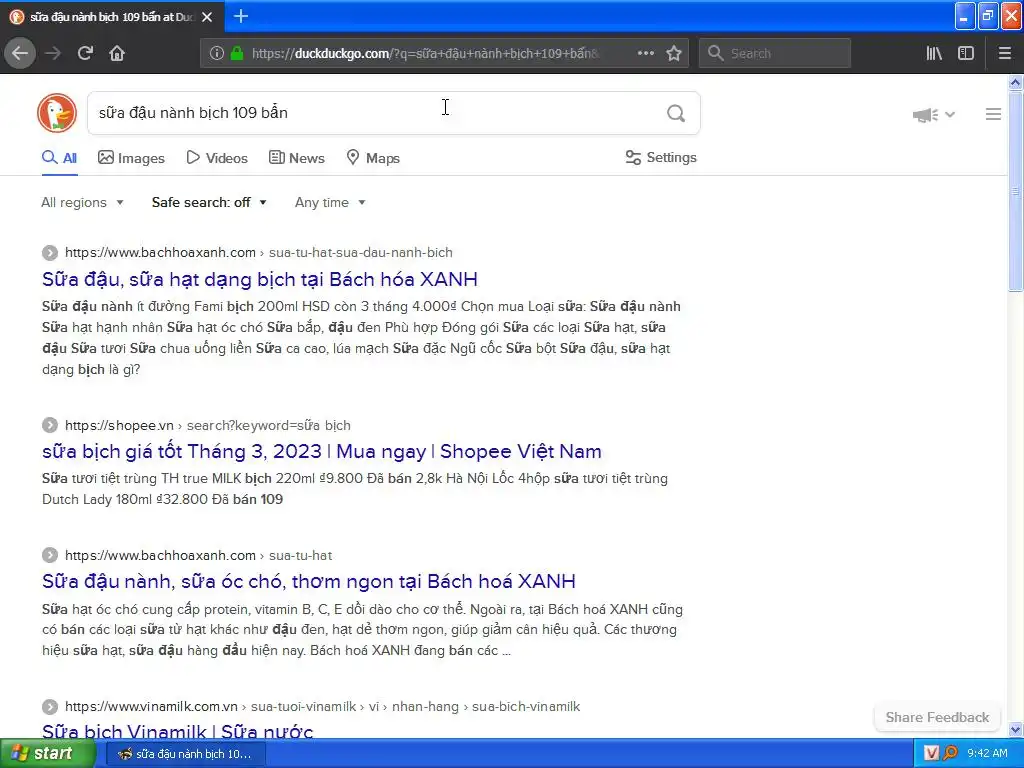Screen dimensions: 1024x768
Task: Open Sữa bịch Vinamilk result link
Action: [178, 731]
